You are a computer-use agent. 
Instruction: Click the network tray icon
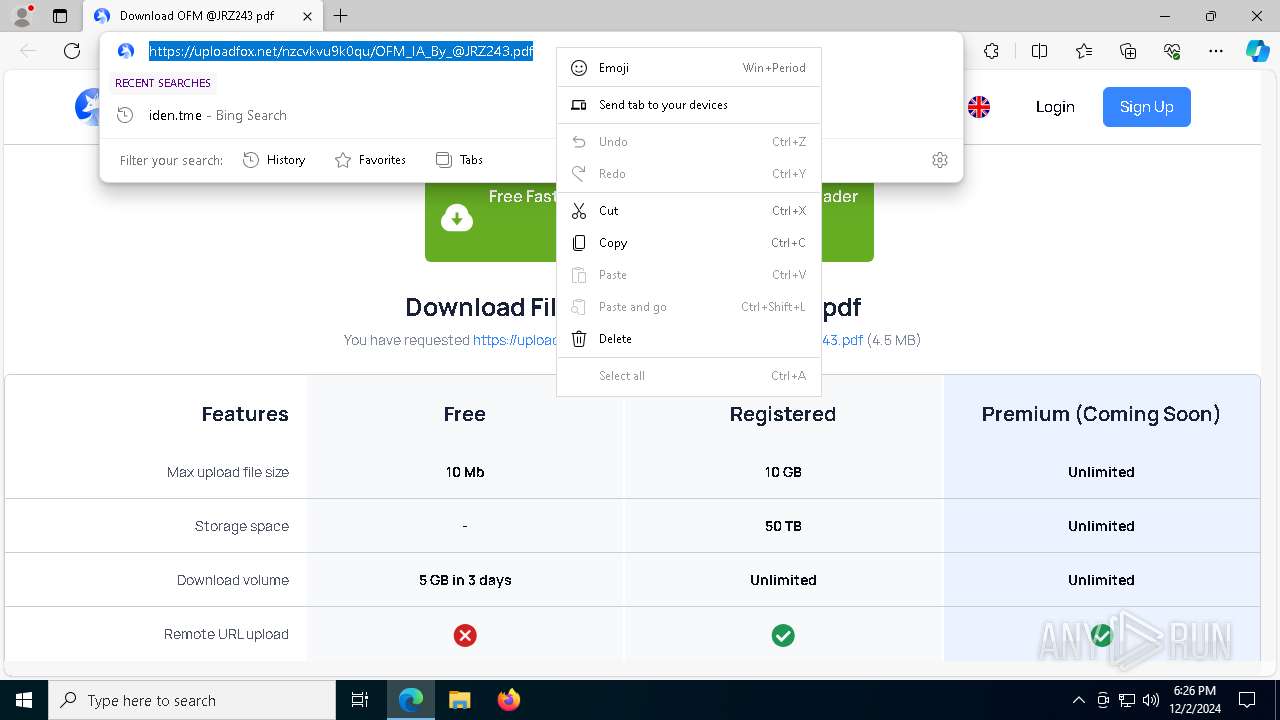click(1127, 700)
